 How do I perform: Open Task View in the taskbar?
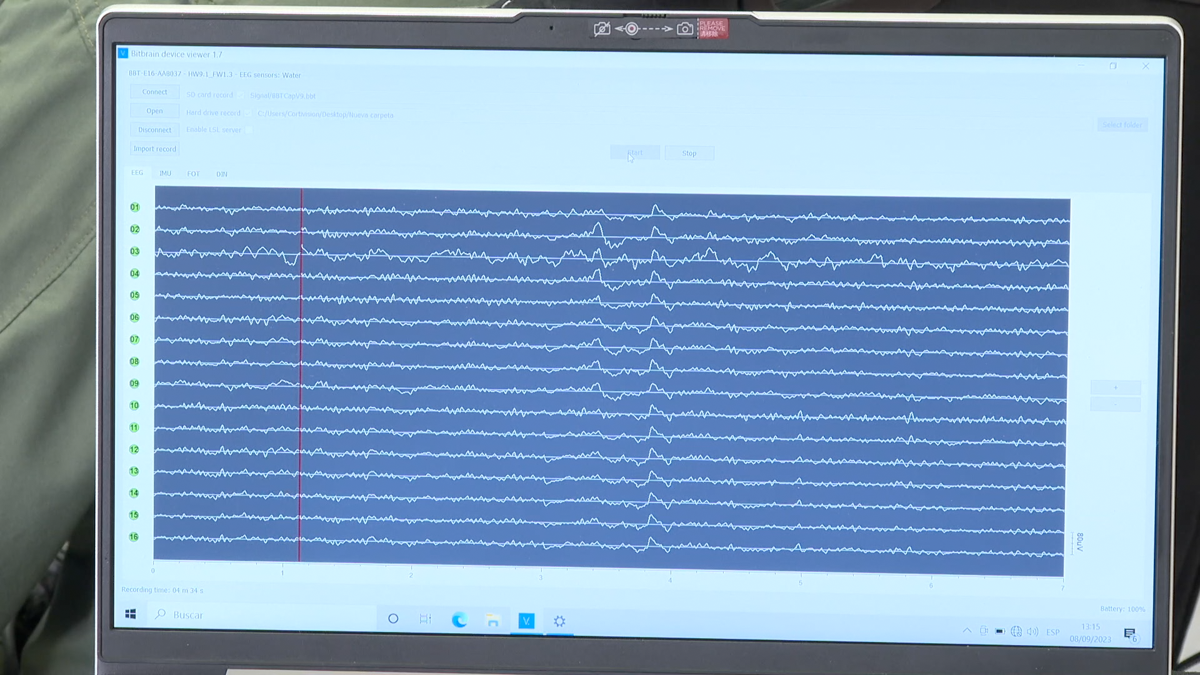pyautogui.click(x=425, y=620)
